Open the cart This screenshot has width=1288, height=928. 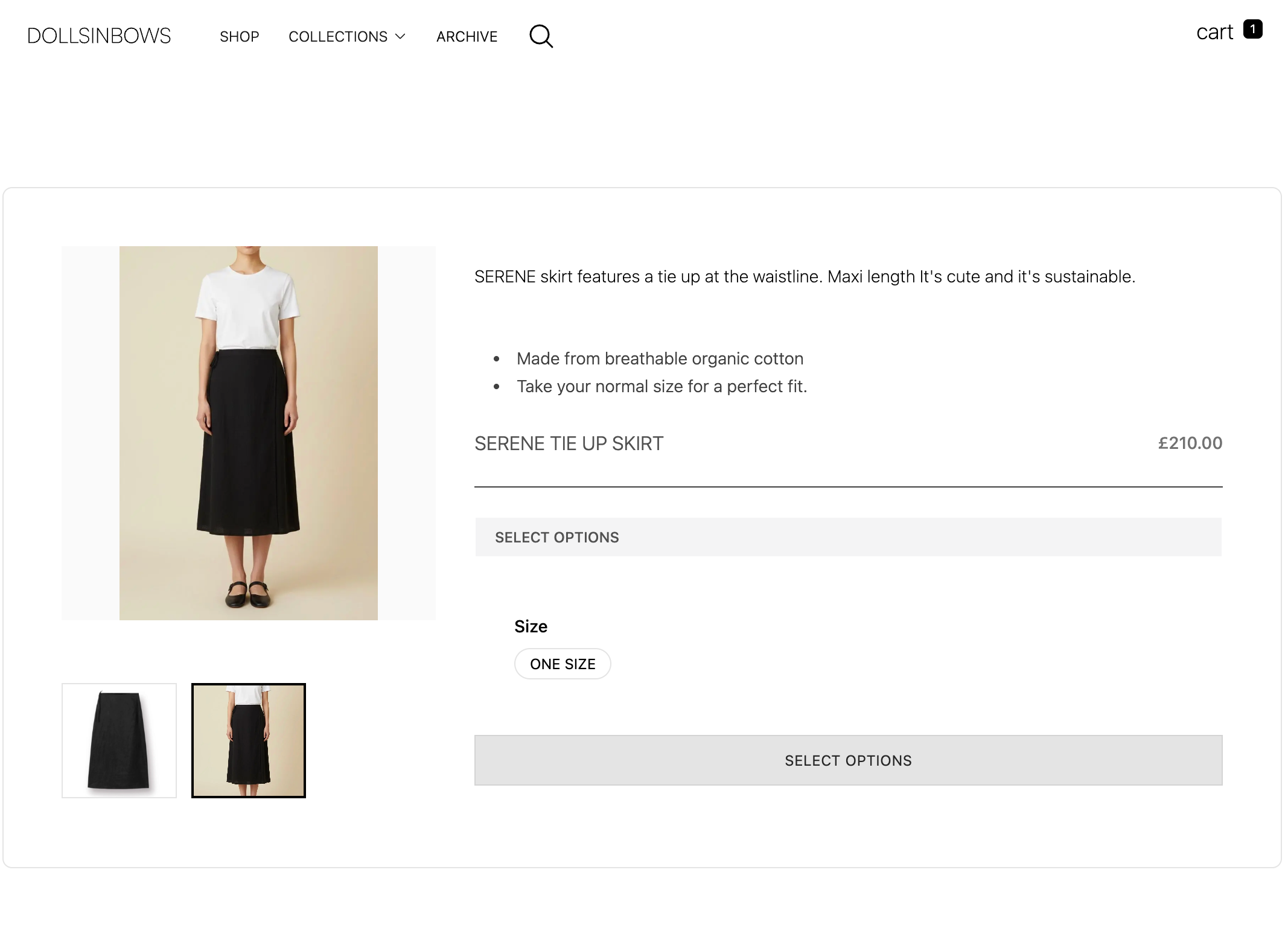(1215, 32)
